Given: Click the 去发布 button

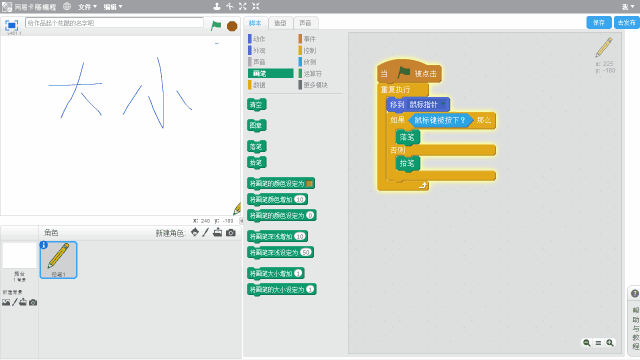Looking at the screenshot, I should coord(627,22).
